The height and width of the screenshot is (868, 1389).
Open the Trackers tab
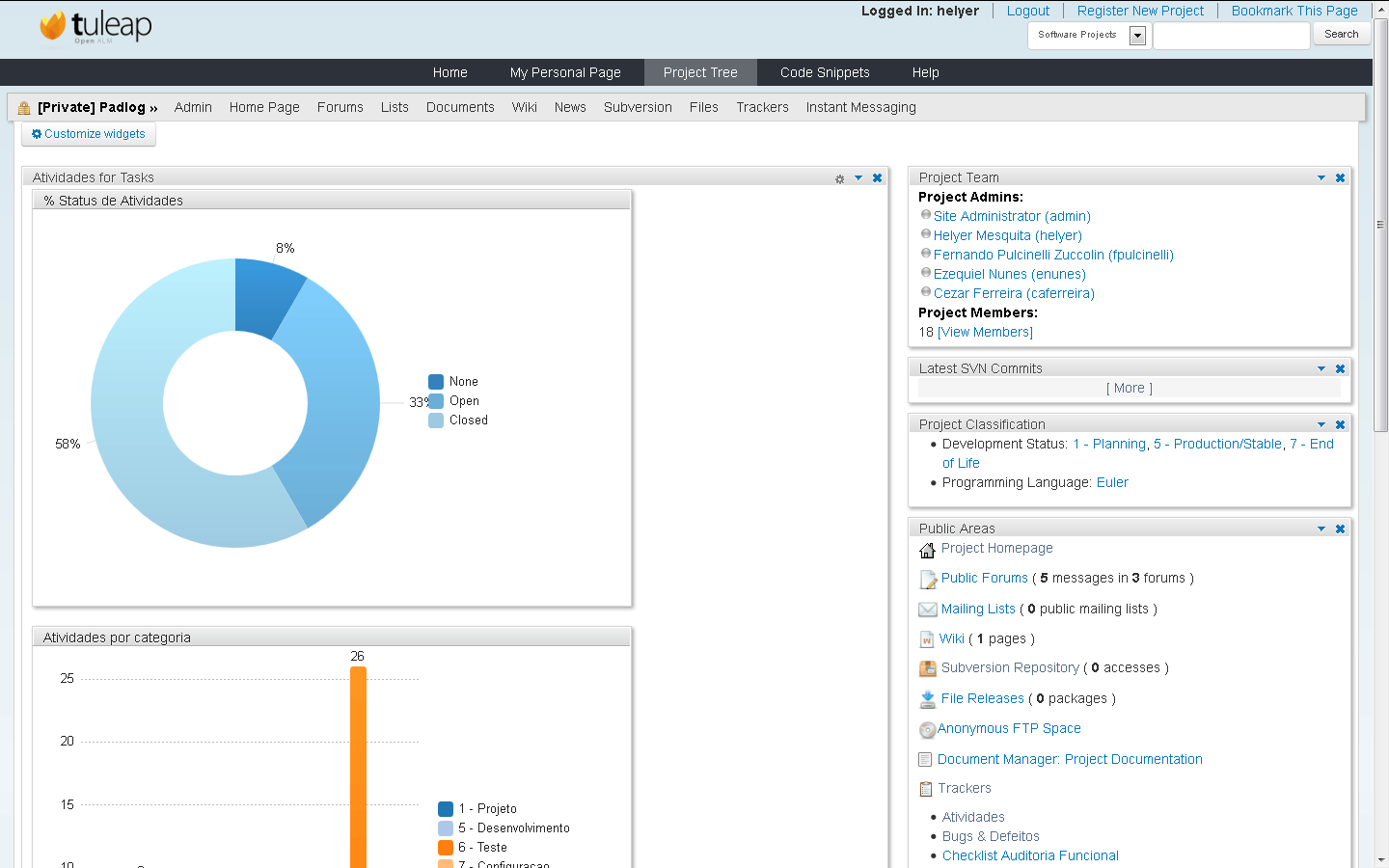762,107
